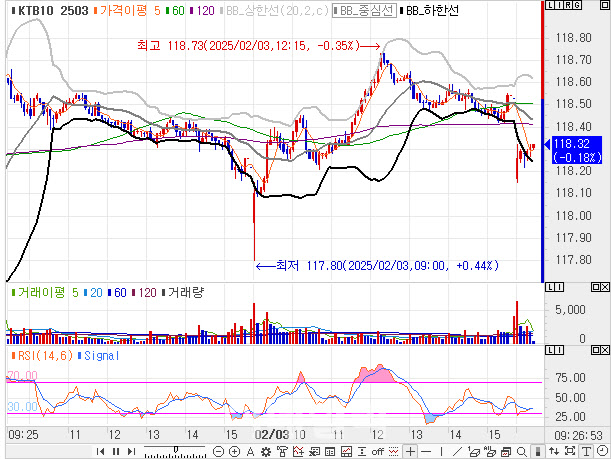Jump to the first bar of the chart
Image resolution: width=611 pixels, height=459 pixels.
[100, 451]
